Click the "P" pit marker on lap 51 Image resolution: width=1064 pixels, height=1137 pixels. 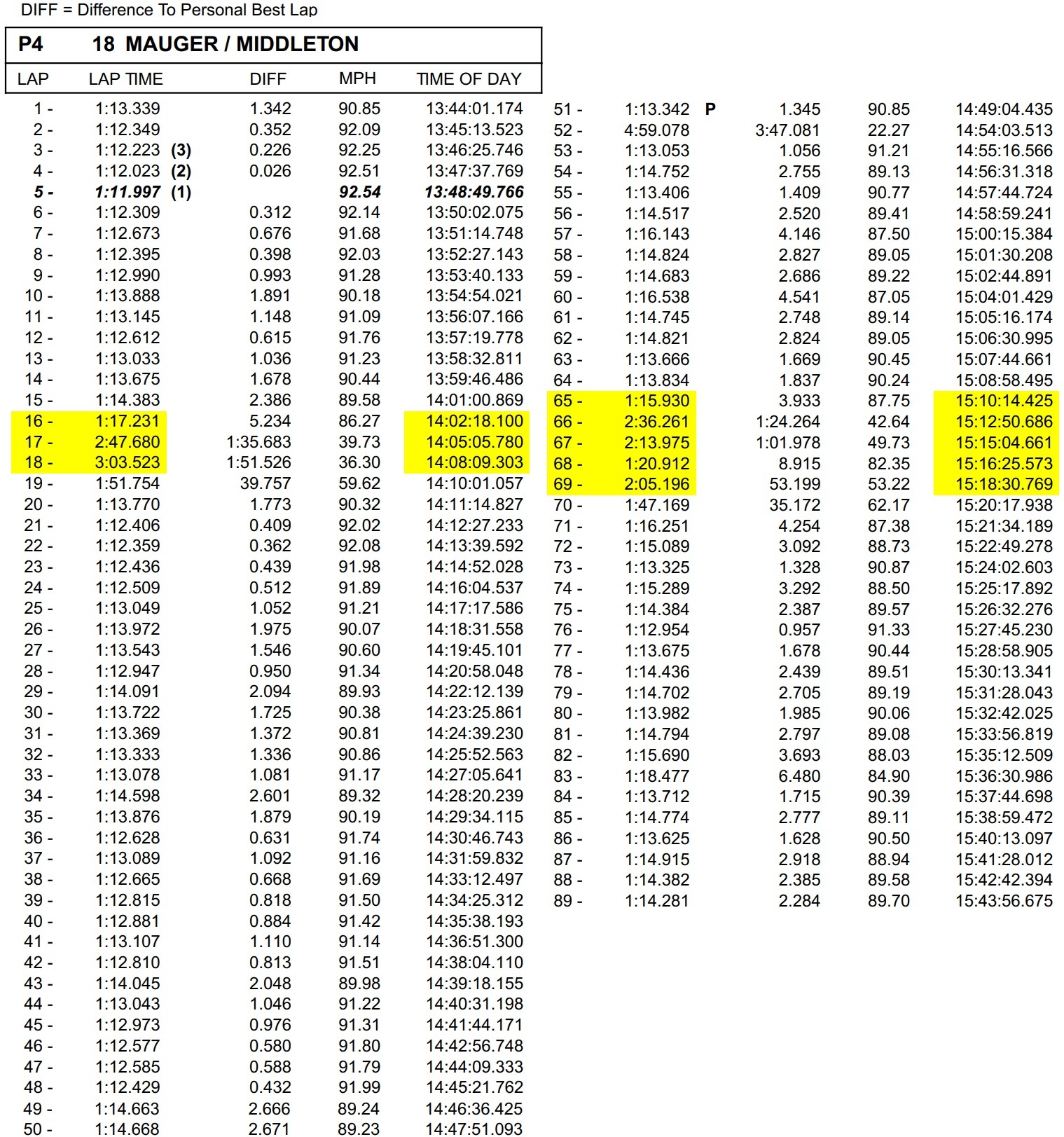(710, 109)
